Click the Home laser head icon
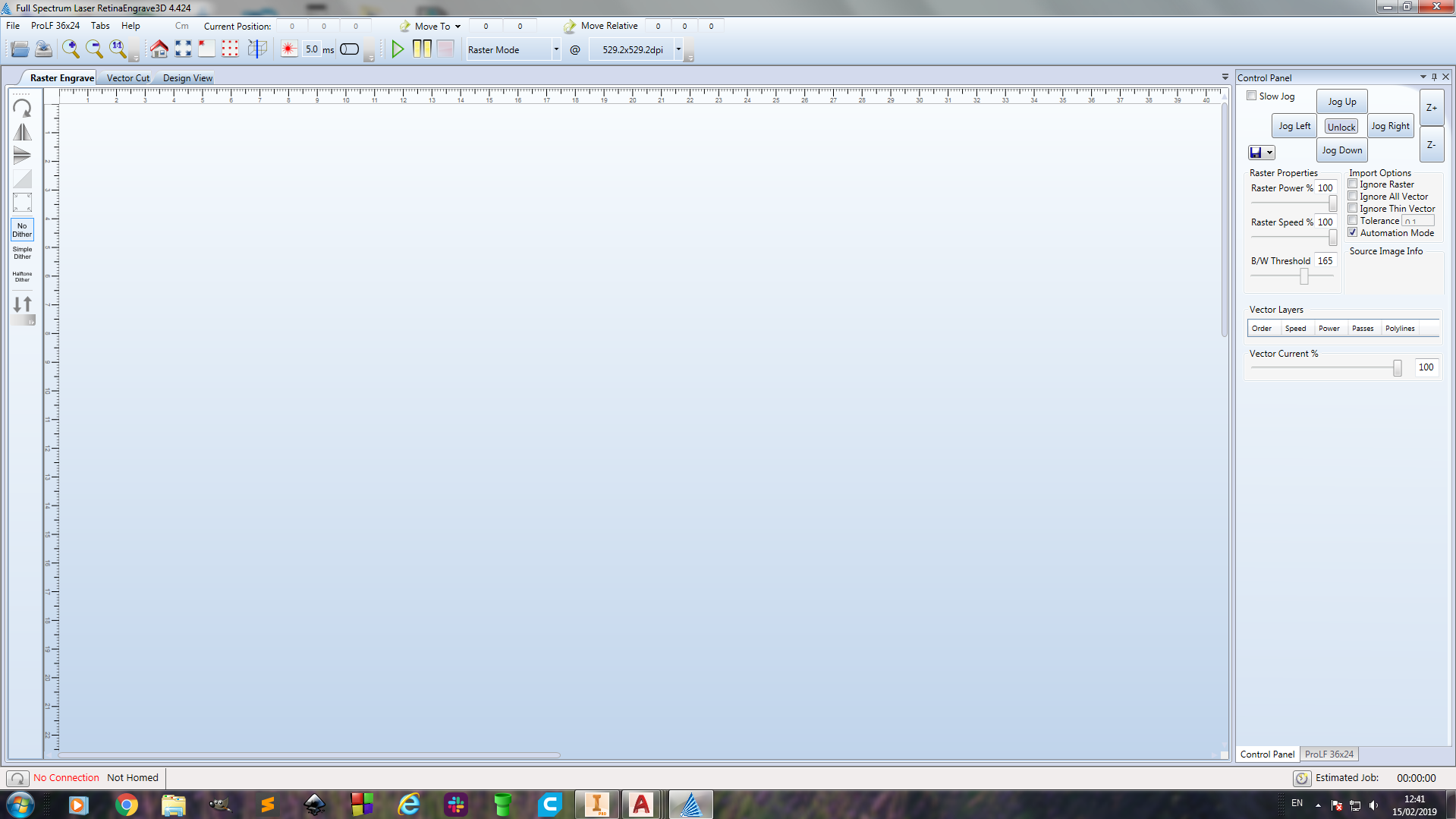This screenshot has width=1456, height=819. click(x=159, y=49)
